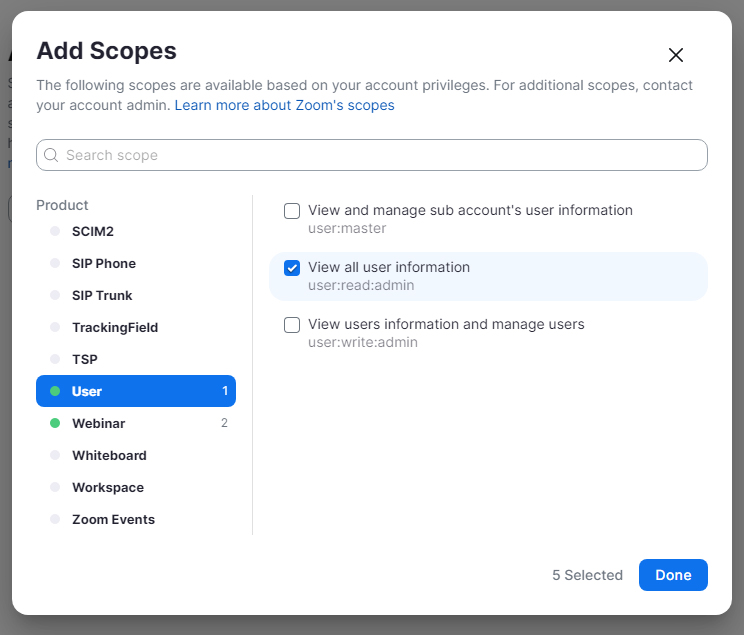Click gray status dot beside SIP Phone
Screen dimensions: 744x635
pyautogui.click(x=55, y=263)
